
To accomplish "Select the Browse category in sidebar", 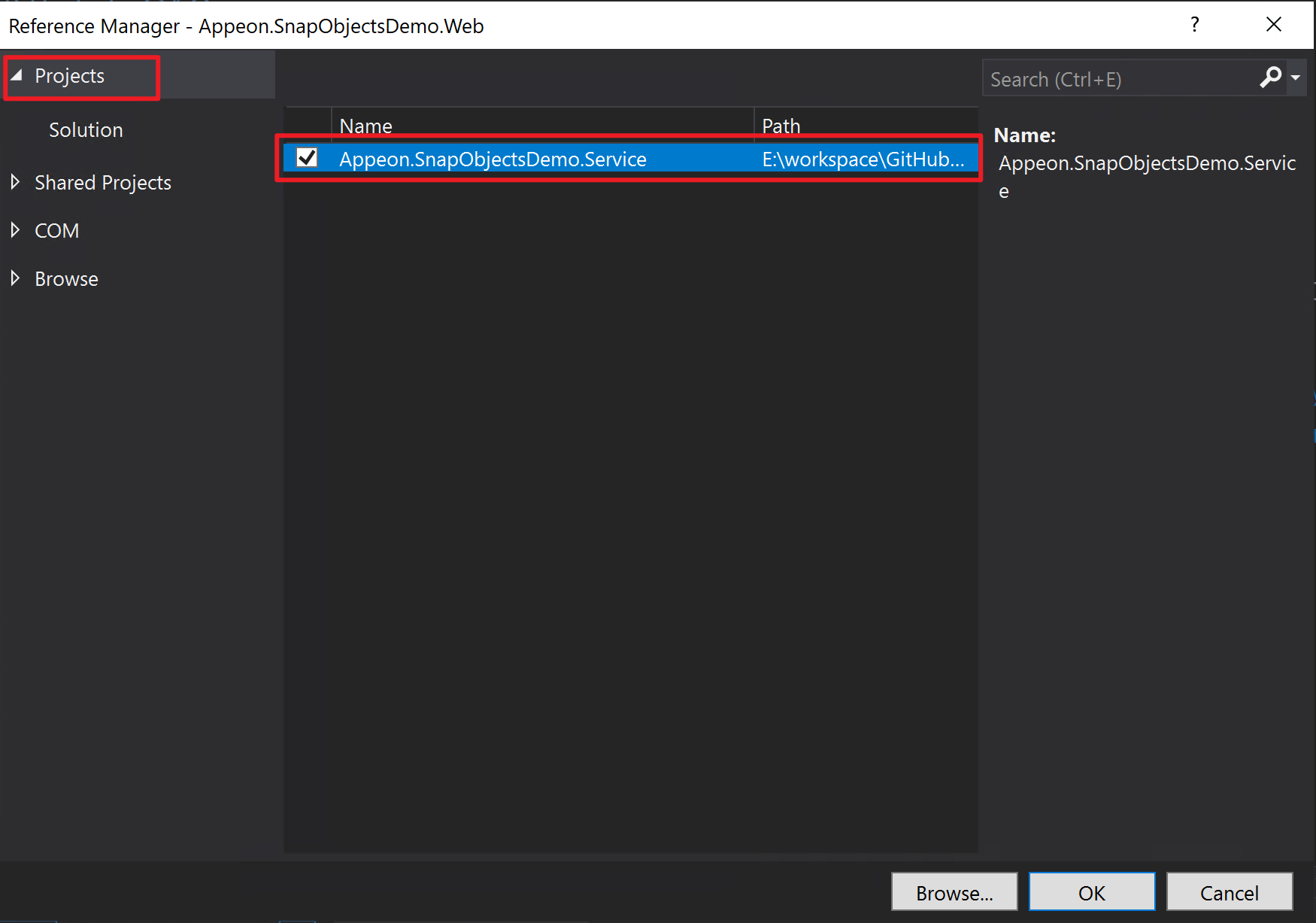I will point(66,279).
